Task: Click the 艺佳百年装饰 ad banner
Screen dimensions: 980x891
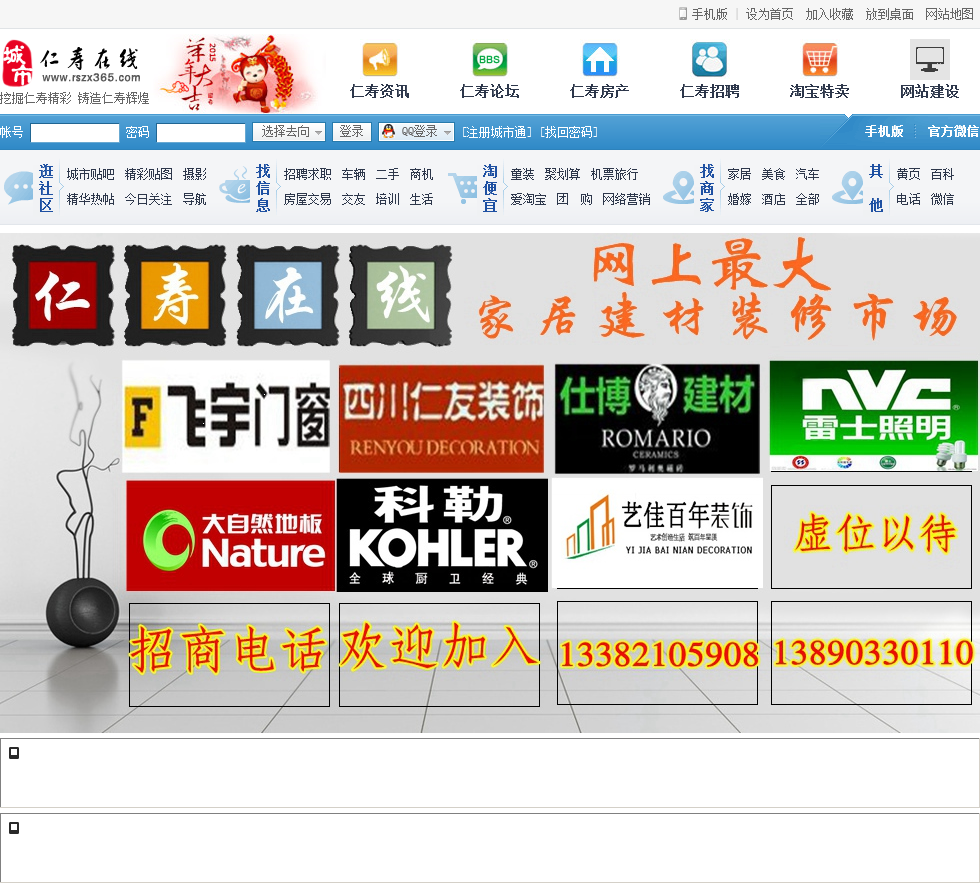Action: 658,533
